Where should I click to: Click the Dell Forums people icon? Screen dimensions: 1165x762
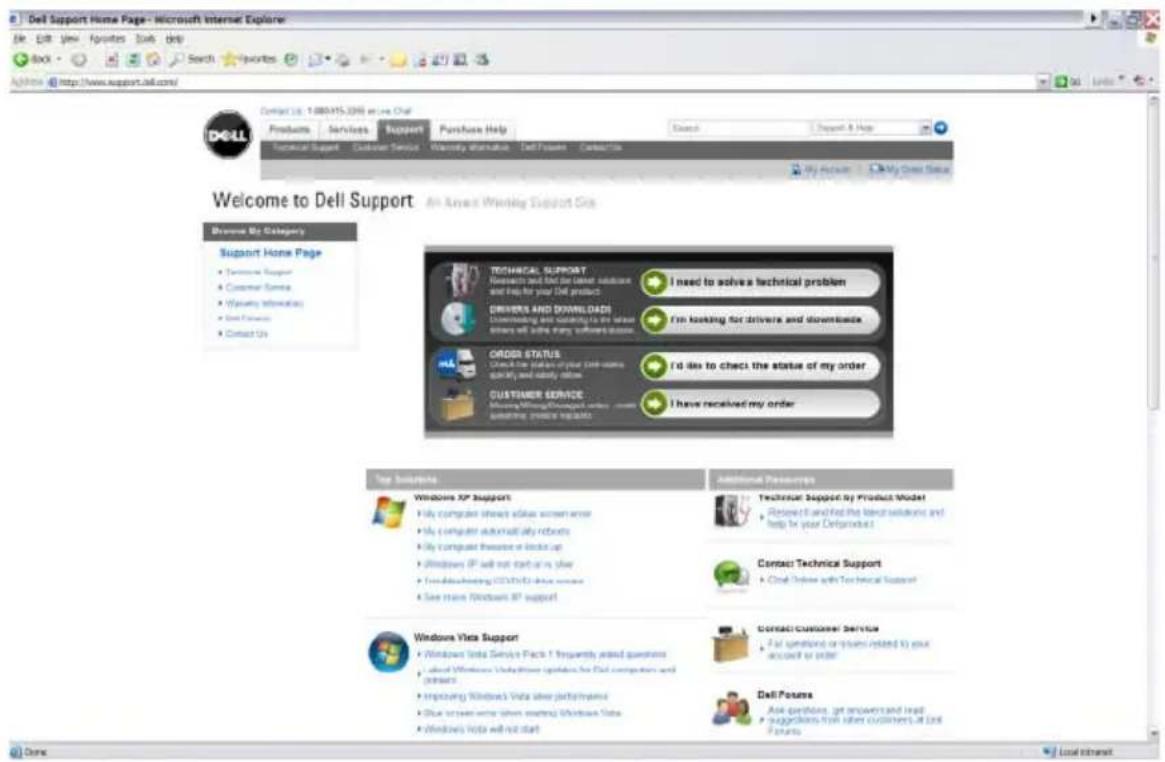click(732, 709)
